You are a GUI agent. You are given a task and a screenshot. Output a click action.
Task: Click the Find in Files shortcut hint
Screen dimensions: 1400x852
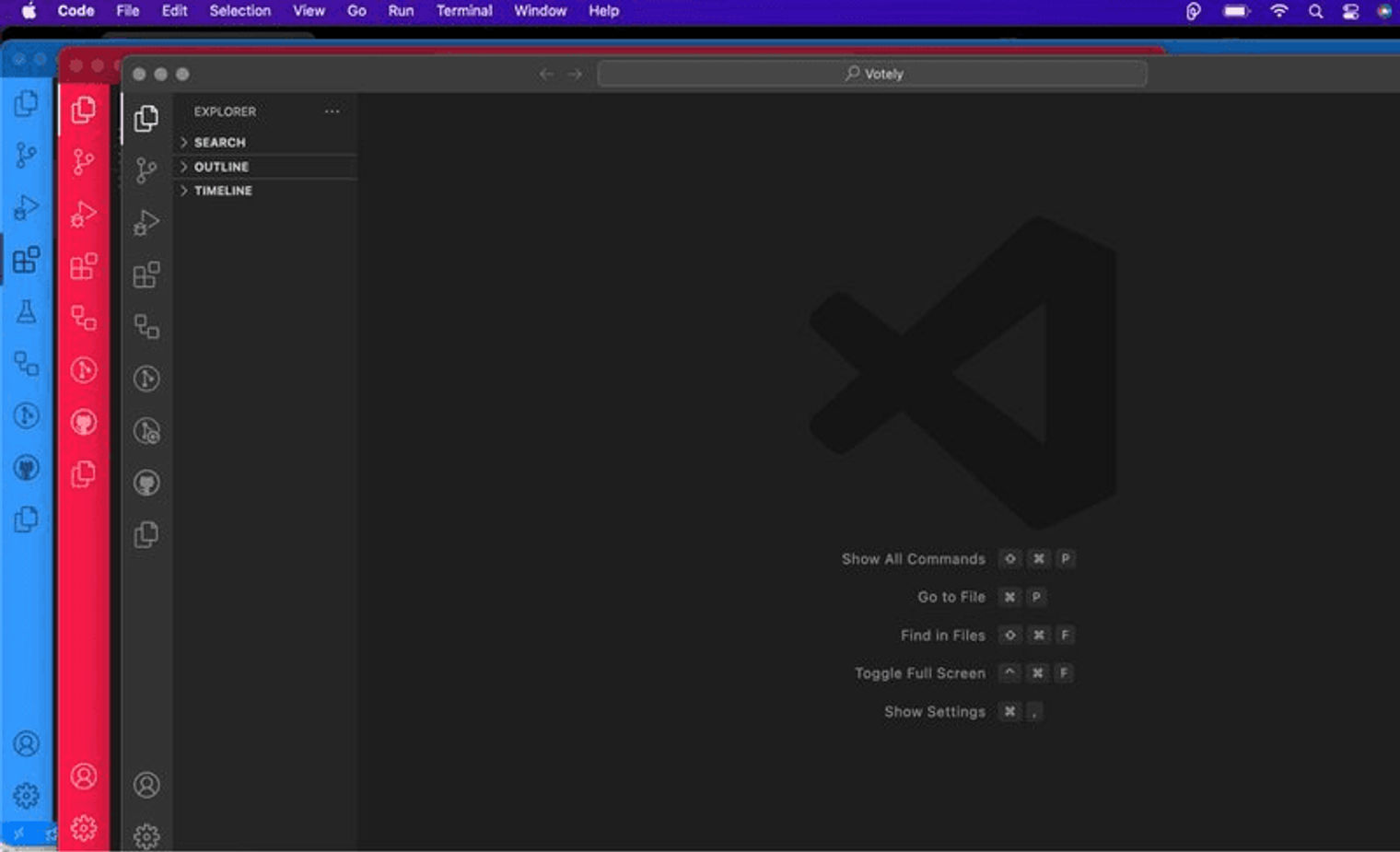[x=987, y=636]
